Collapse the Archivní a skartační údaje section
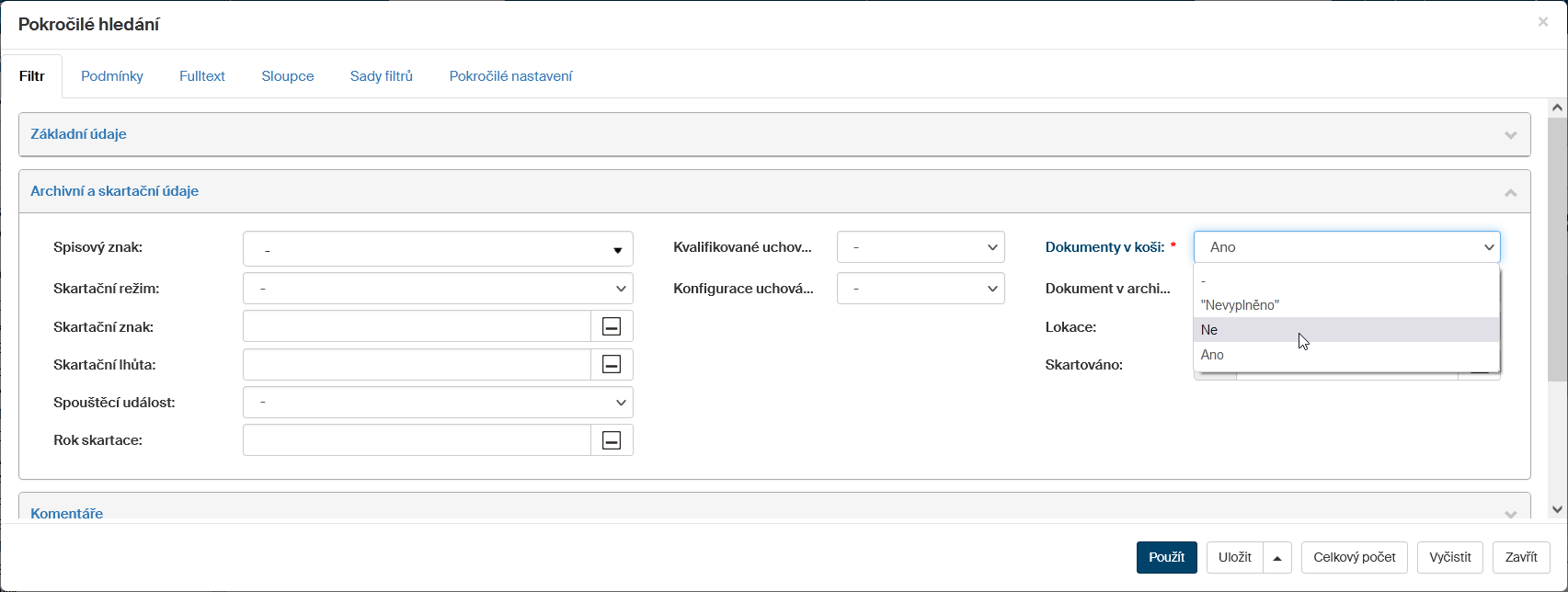 coord(1509,192)
